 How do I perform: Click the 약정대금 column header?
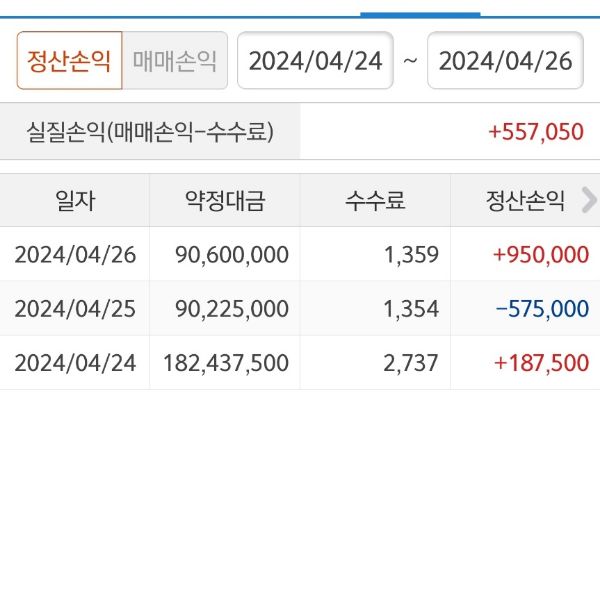pos(225,201)
